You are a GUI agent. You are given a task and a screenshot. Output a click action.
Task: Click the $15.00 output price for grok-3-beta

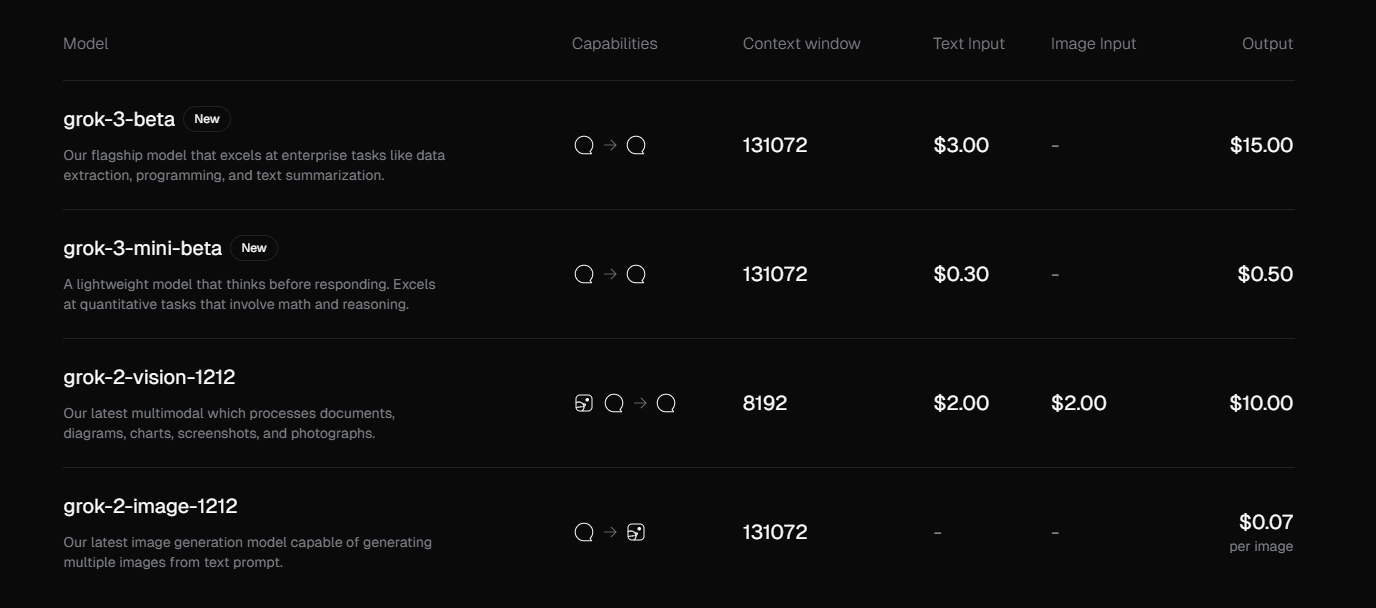coord(1261,145)
